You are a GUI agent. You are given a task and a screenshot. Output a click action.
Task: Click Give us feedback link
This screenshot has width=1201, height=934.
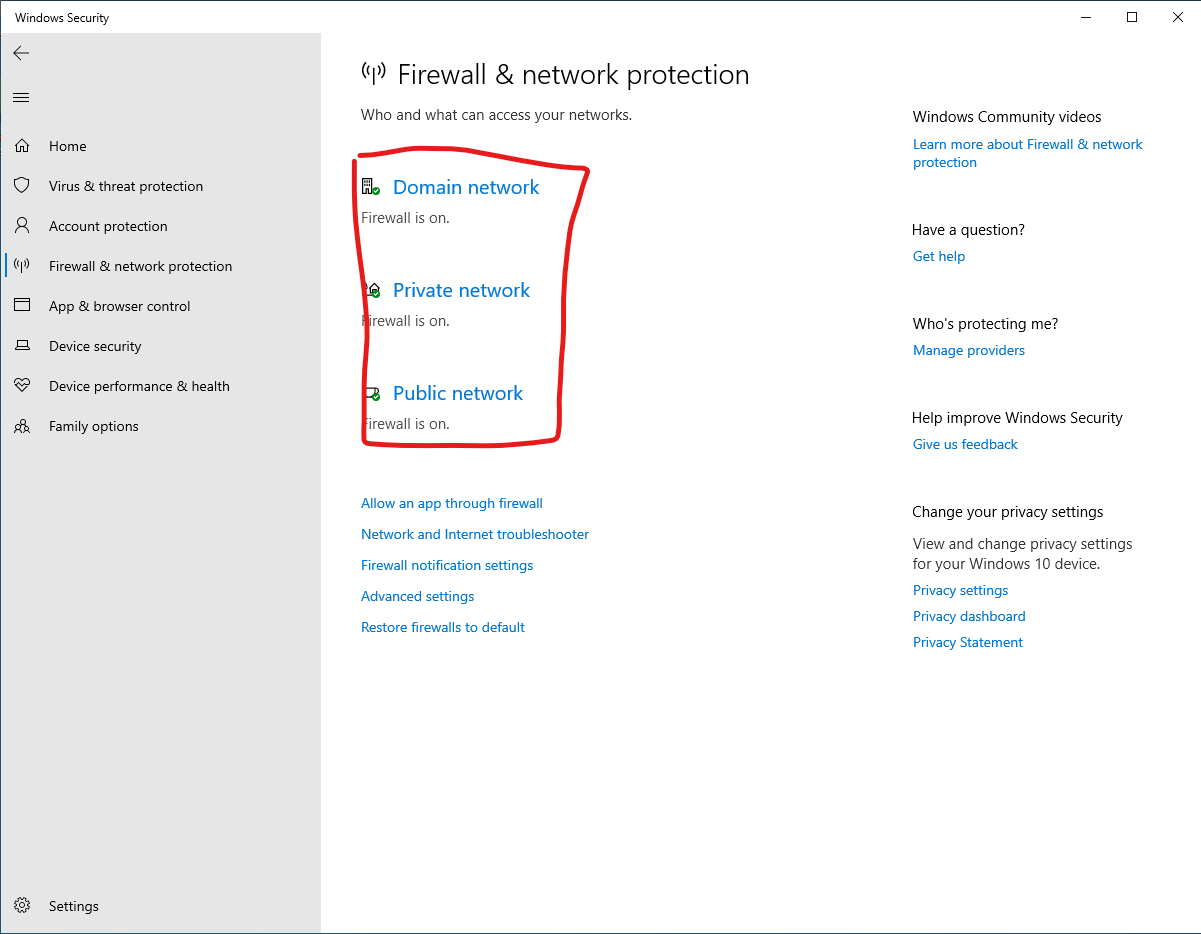click(965, 444)
